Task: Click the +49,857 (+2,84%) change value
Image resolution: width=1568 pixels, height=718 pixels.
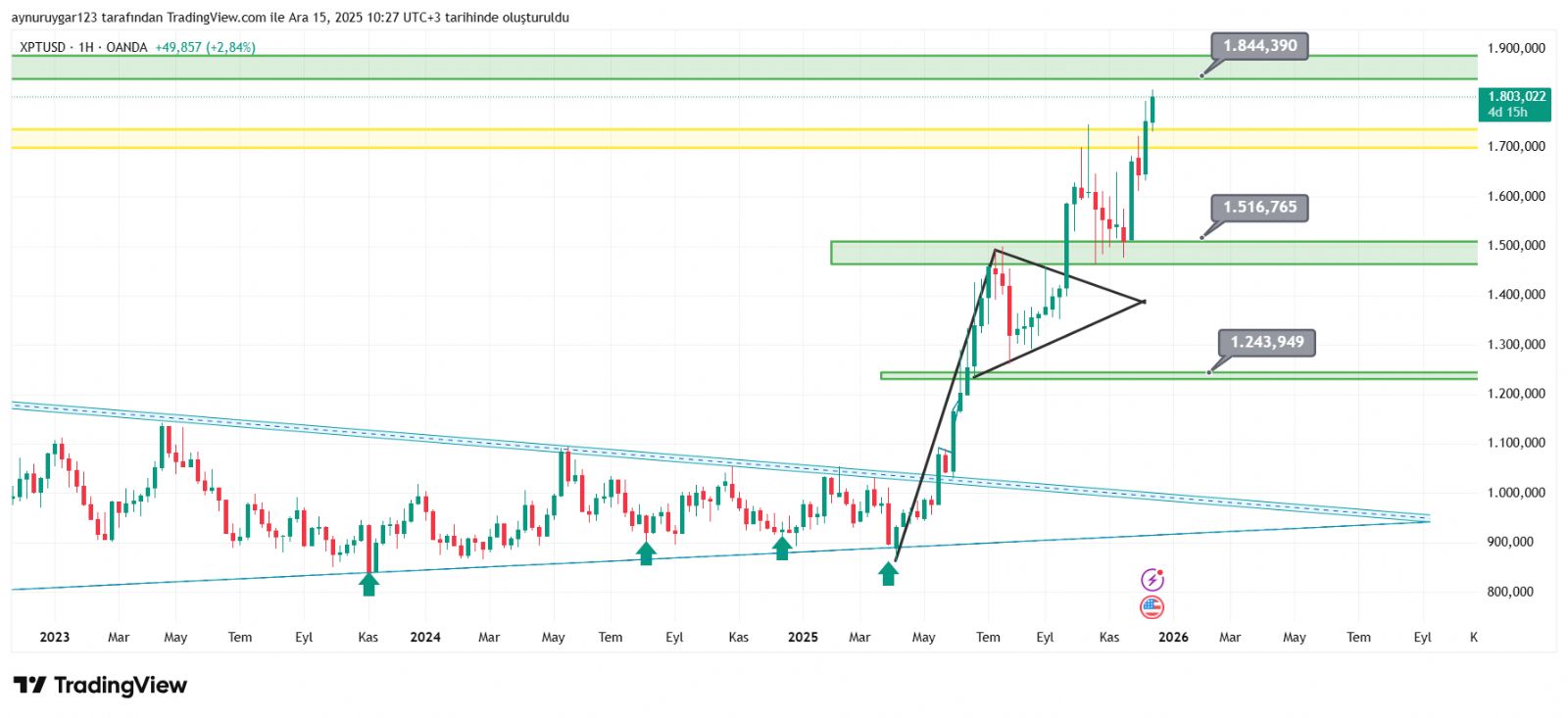Action: pos(205,47)
